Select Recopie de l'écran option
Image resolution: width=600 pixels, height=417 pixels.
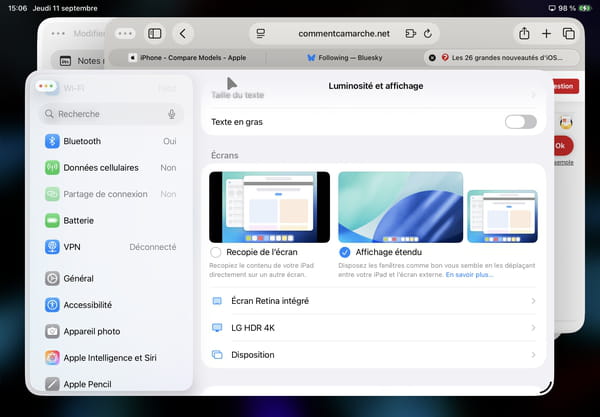pyautogui.click(x=216, y=253)
